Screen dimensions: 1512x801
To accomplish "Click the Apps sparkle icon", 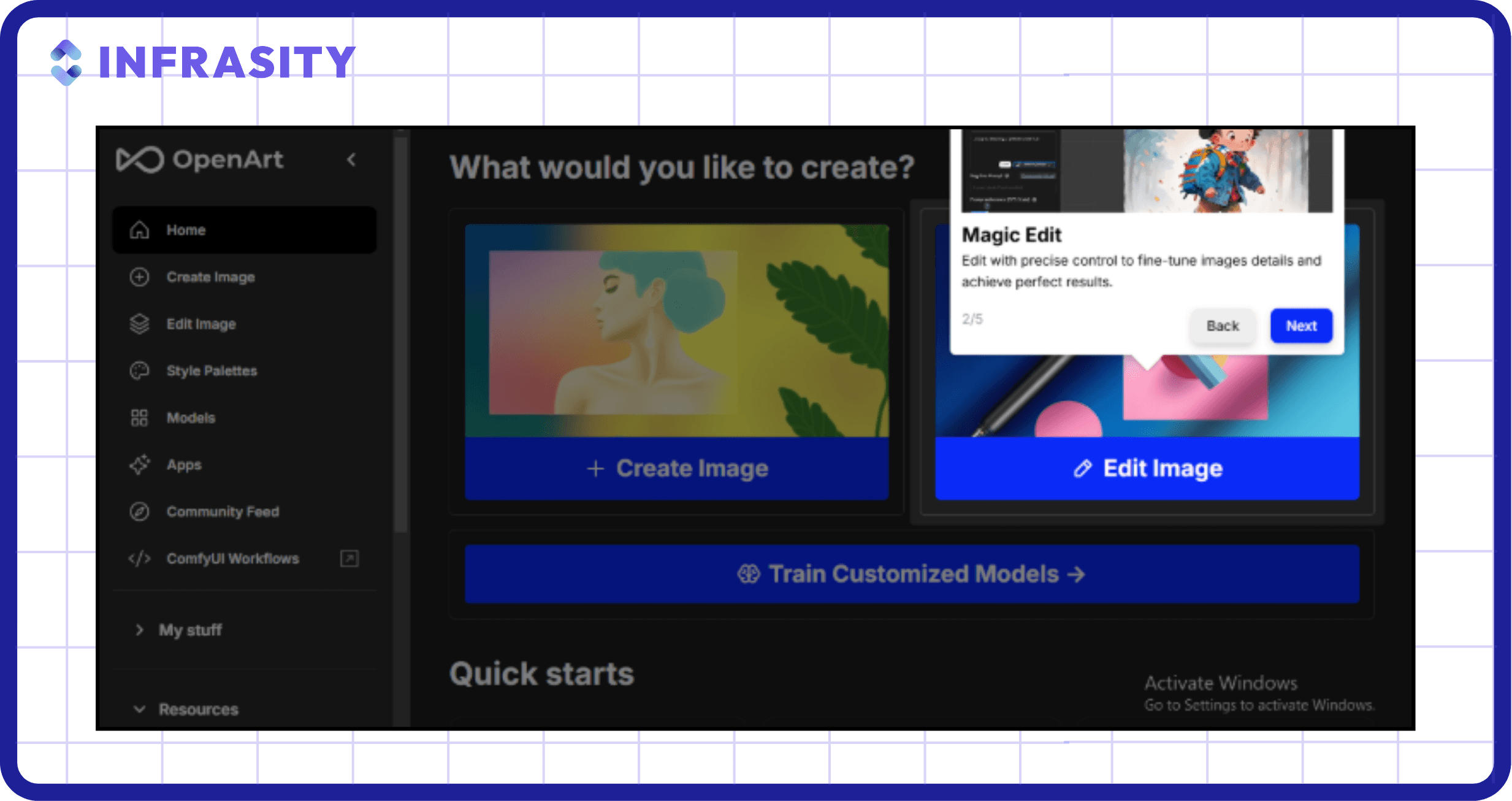I will pyautogui.click(x=140, y=465).
